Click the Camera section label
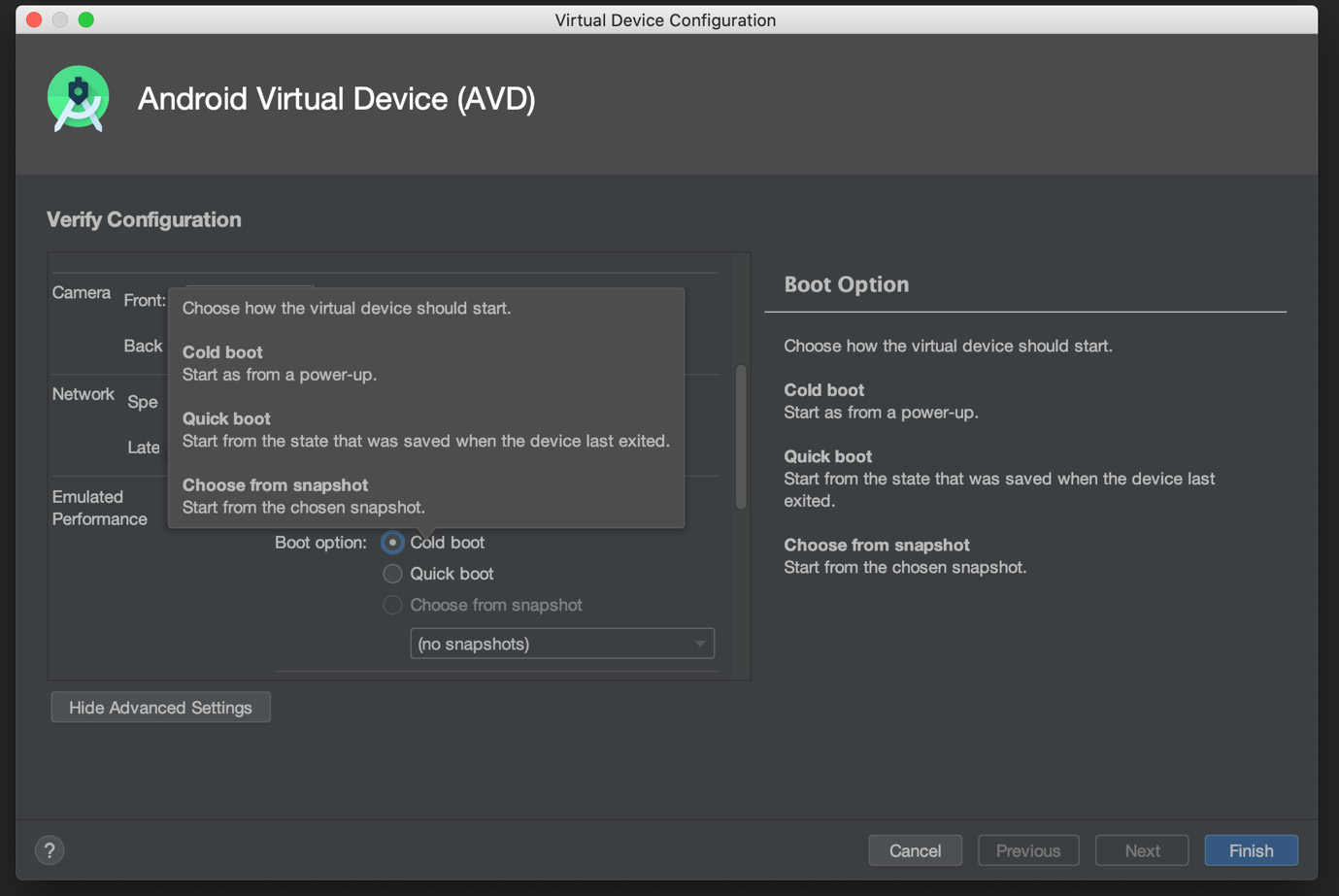The width and height of the screenshot is (1339, 896). pyautogui.click(x=82, y=292)
